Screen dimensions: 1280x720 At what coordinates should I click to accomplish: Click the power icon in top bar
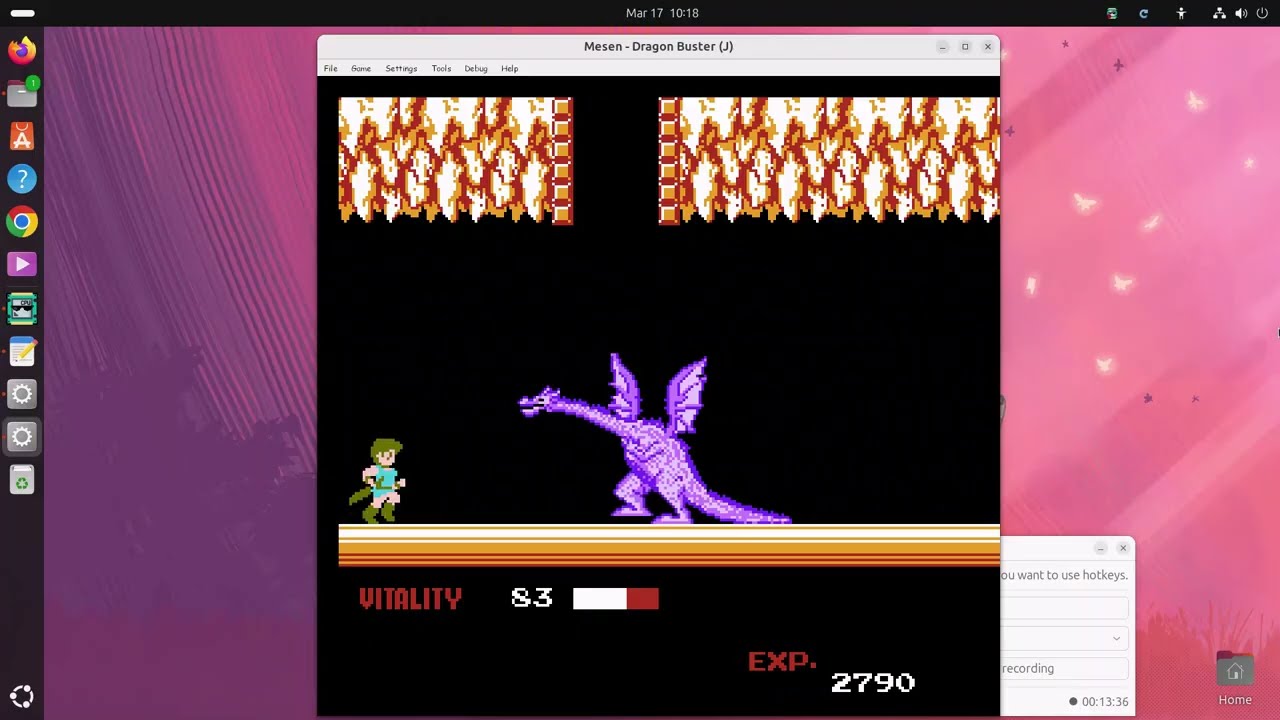coord(1262,13)
